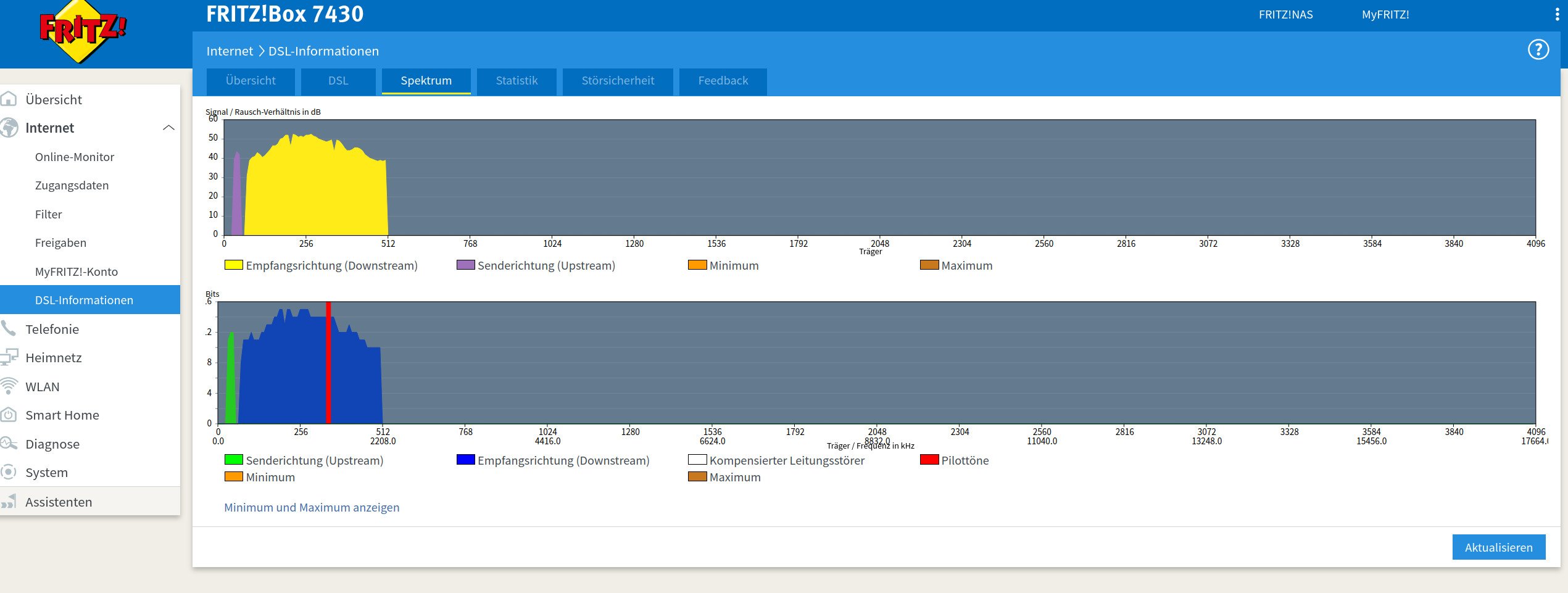The image size is (1568, 593).
Task: Click the Heimnetz network icon
Action: pos(9,357)
